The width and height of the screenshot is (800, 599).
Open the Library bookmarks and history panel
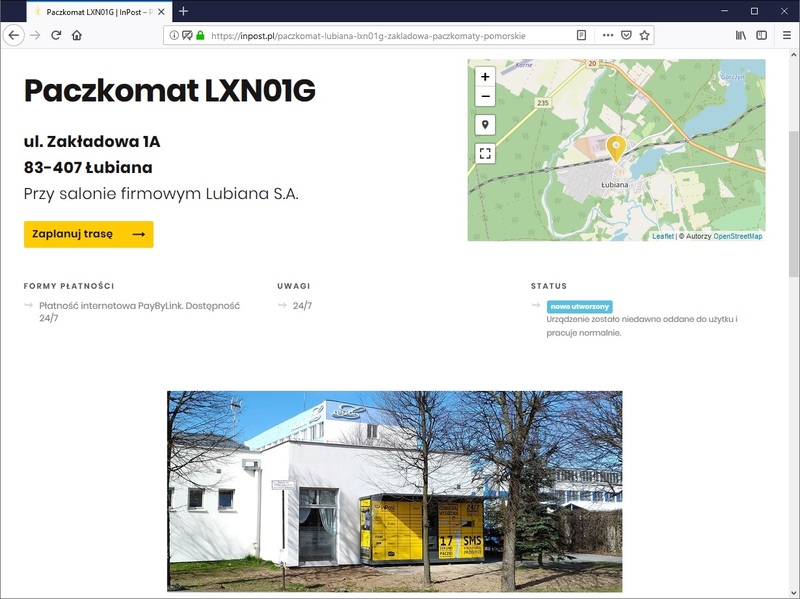pos(741,35)
